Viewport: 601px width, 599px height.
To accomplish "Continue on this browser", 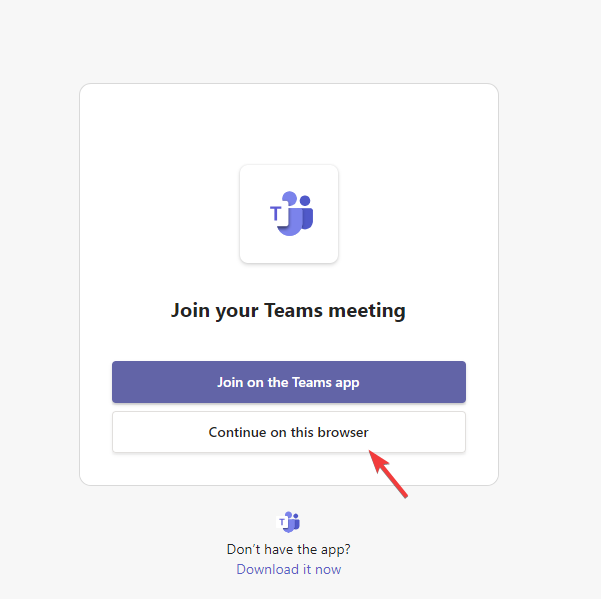I will [289, 432].
